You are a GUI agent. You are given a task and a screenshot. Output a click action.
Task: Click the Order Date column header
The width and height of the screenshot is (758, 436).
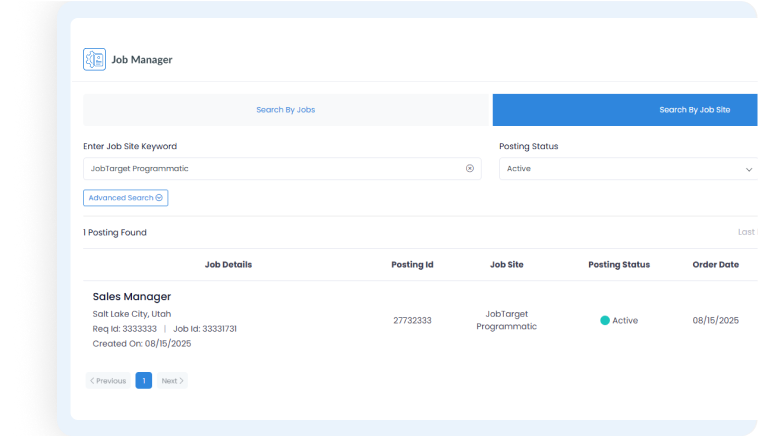715,264
